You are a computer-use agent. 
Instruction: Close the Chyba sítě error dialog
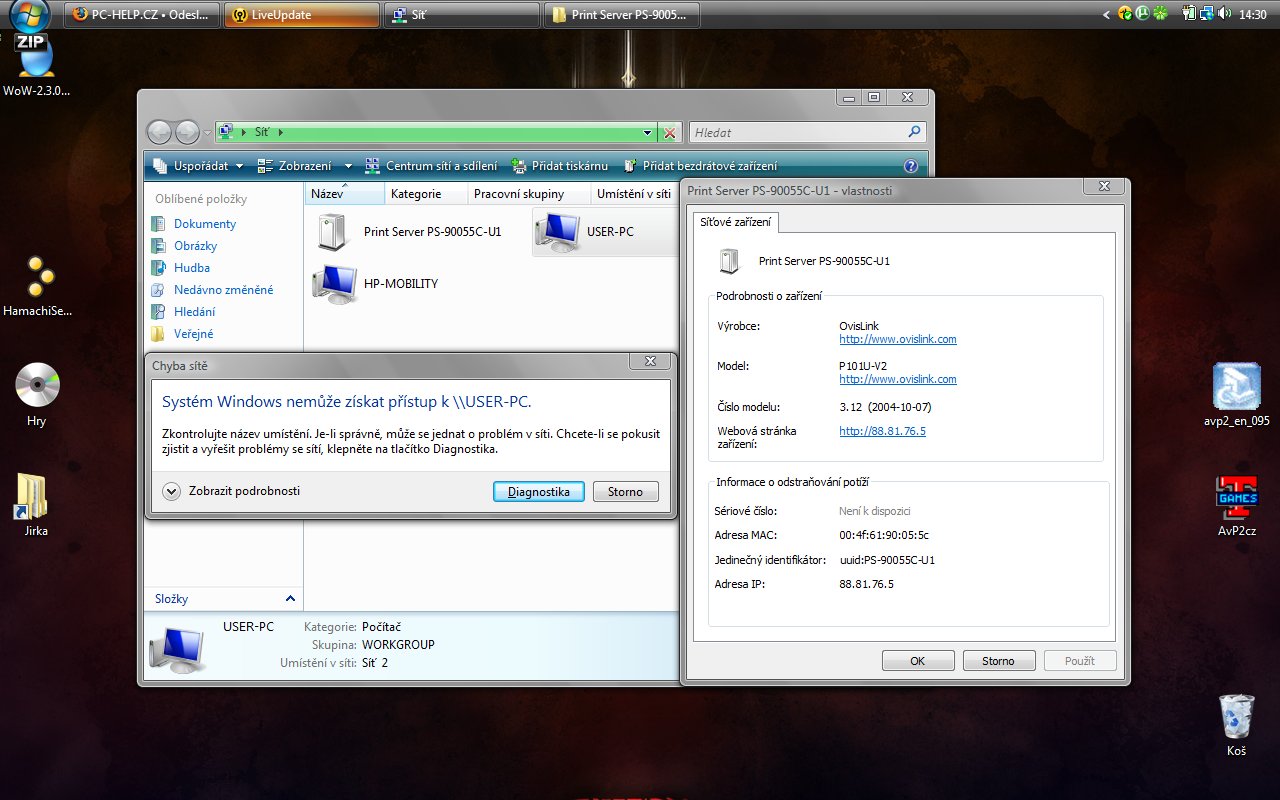[650, 362]
